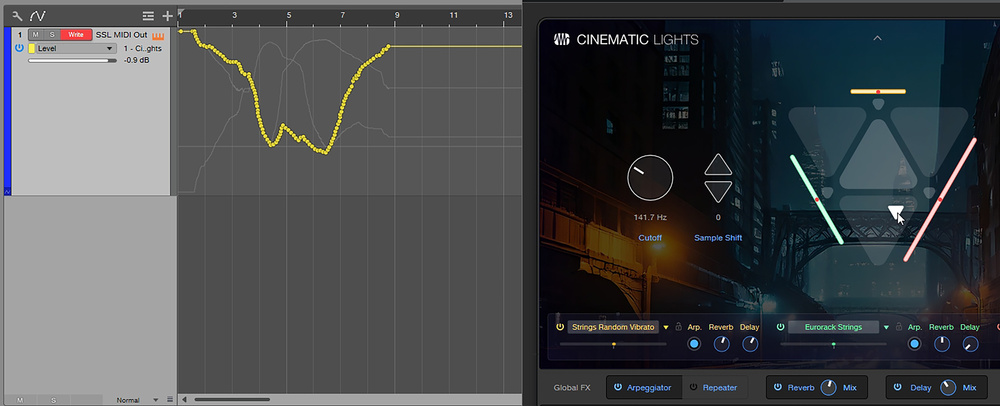Solo track 1 with the S button
Screen dimensions: 1000x406
(50, 35)
